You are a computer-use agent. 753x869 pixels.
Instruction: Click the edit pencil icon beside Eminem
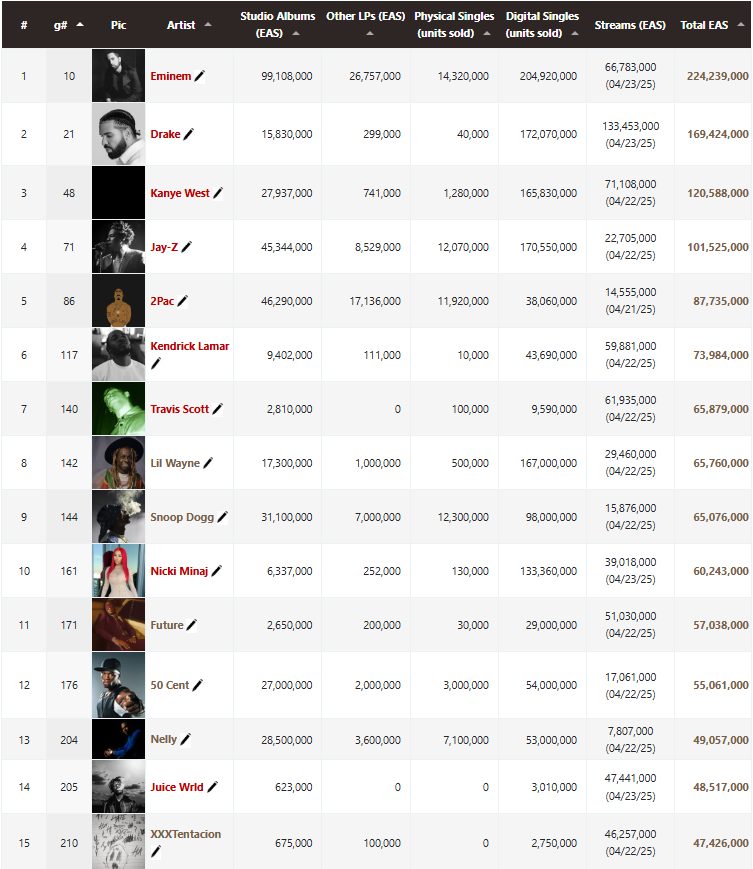point(200,76)
